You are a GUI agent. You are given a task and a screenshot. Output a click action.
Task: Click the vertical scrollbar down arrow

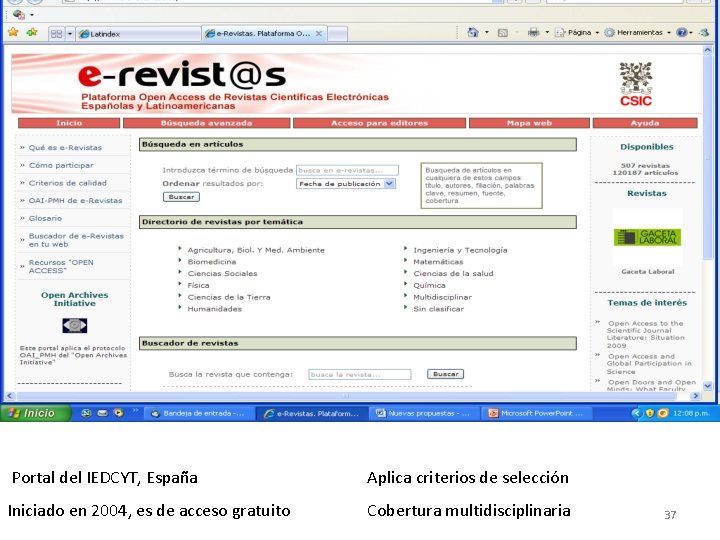708,386
